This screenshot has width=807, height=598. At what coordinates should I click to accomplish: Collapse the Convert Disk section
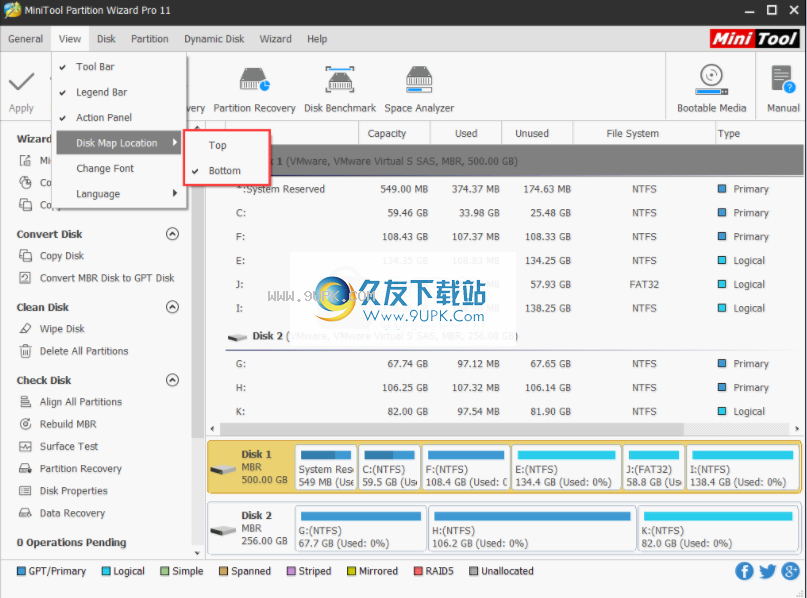(x=172, y=234)
